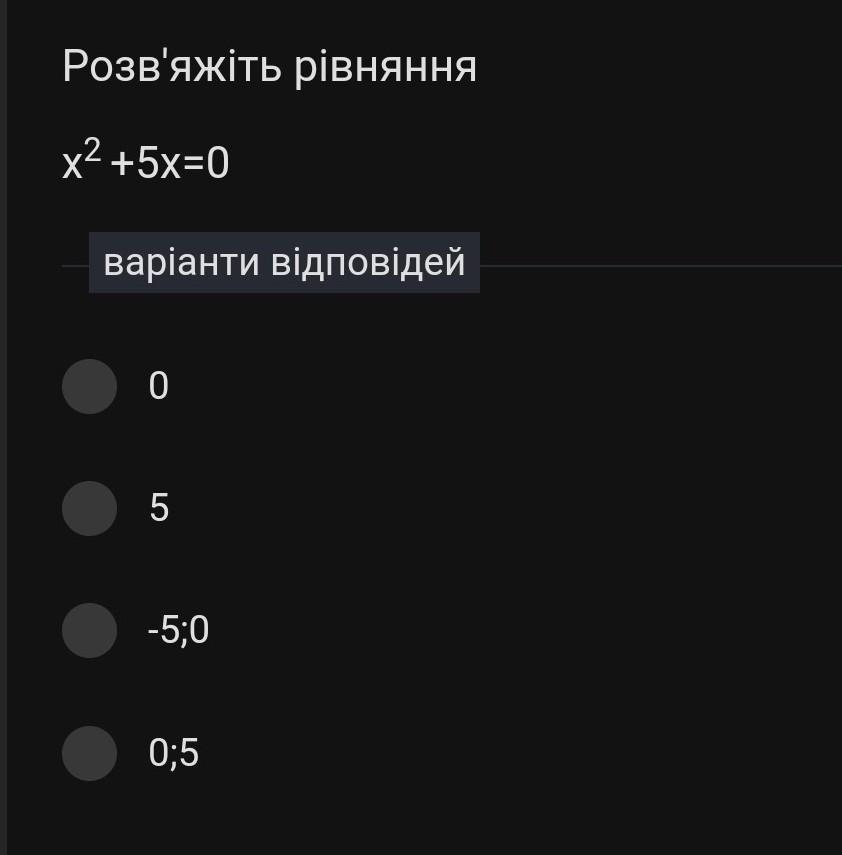Click the answer text "-5;0"
The height and width of the screenshot is (855, 842).
[178, 630]
